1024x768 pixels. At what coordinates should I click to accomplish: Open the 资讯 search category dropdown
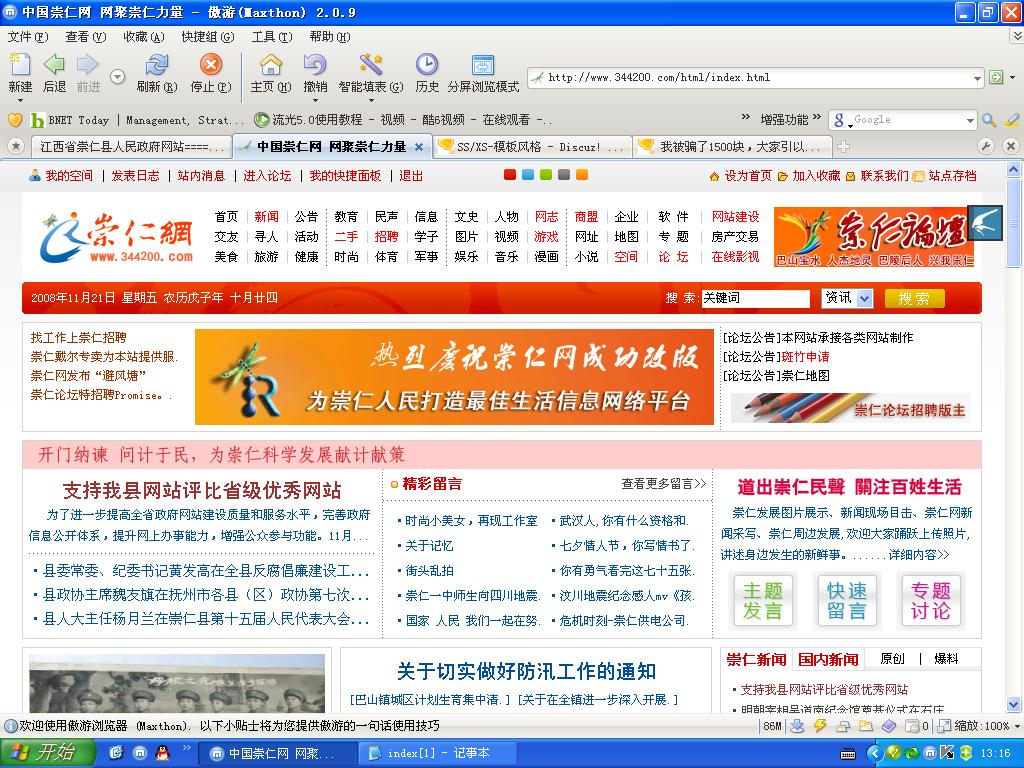pyautogui.click(x=864, y=298)
